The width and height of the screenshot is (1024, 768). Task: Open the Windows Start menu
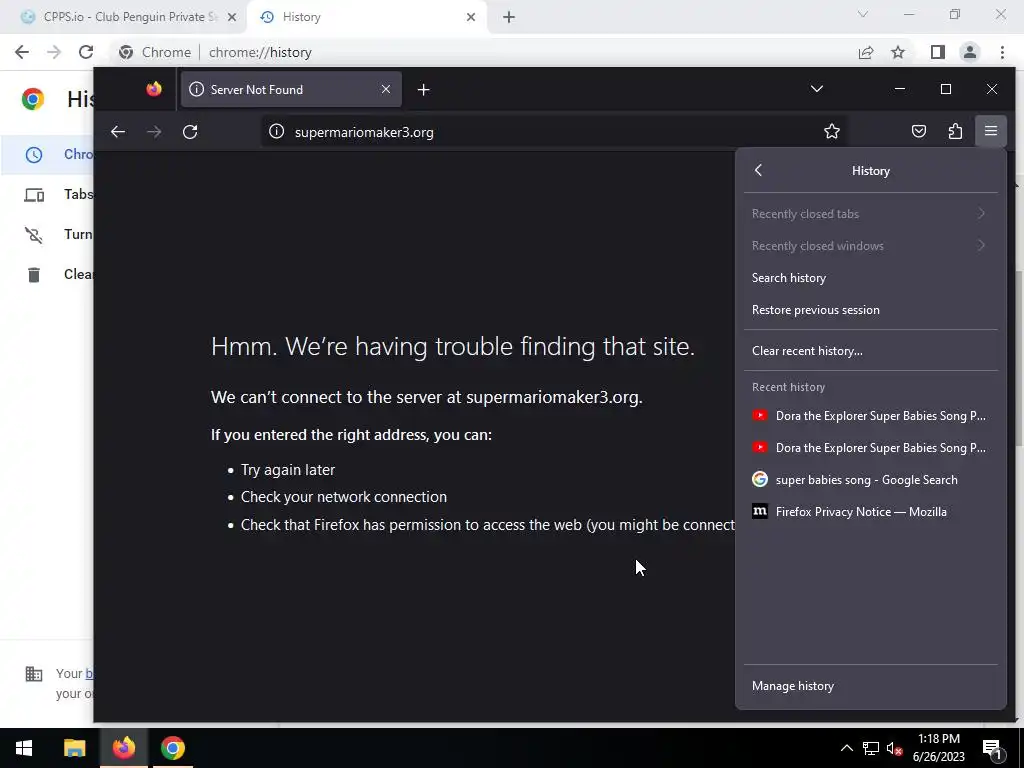24,748
